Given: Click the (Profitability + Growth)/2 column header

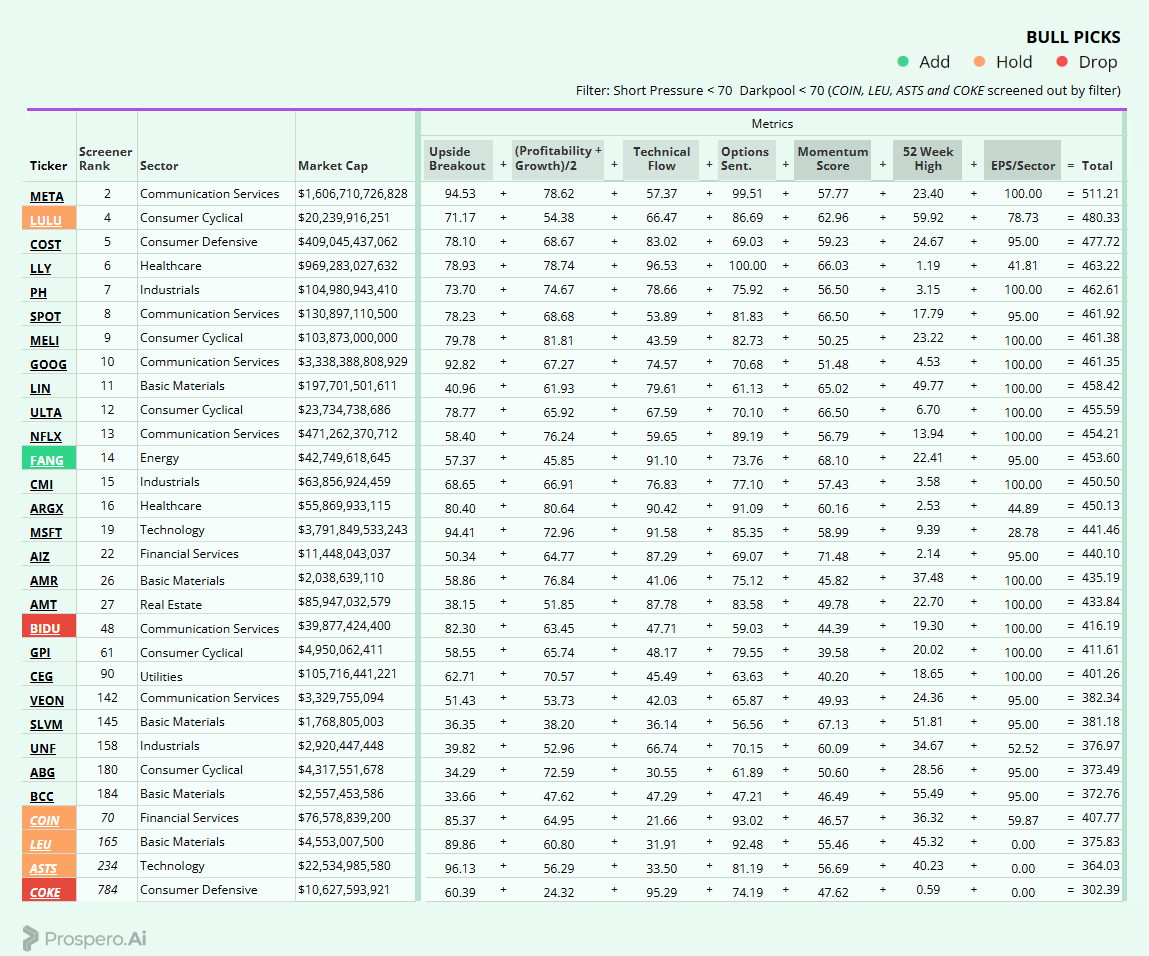Looking at the screenshot, I should click(558, 159).
